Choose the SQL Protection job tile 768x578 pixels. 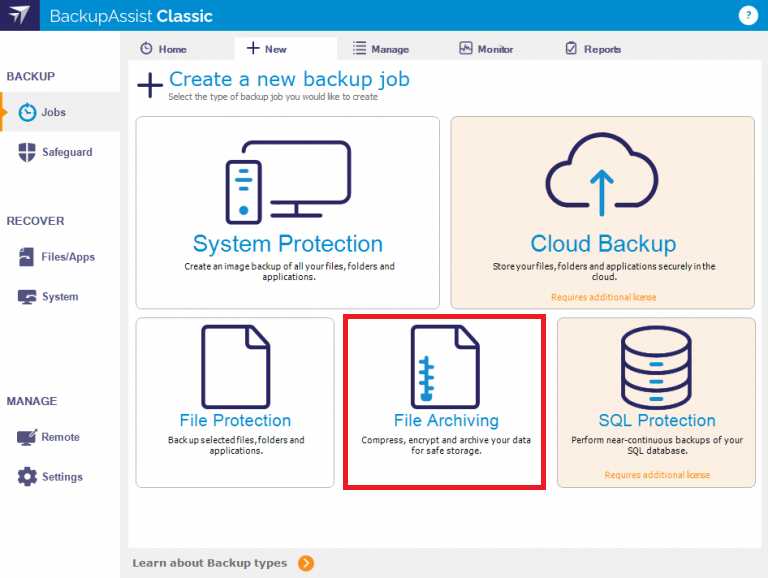656,402
